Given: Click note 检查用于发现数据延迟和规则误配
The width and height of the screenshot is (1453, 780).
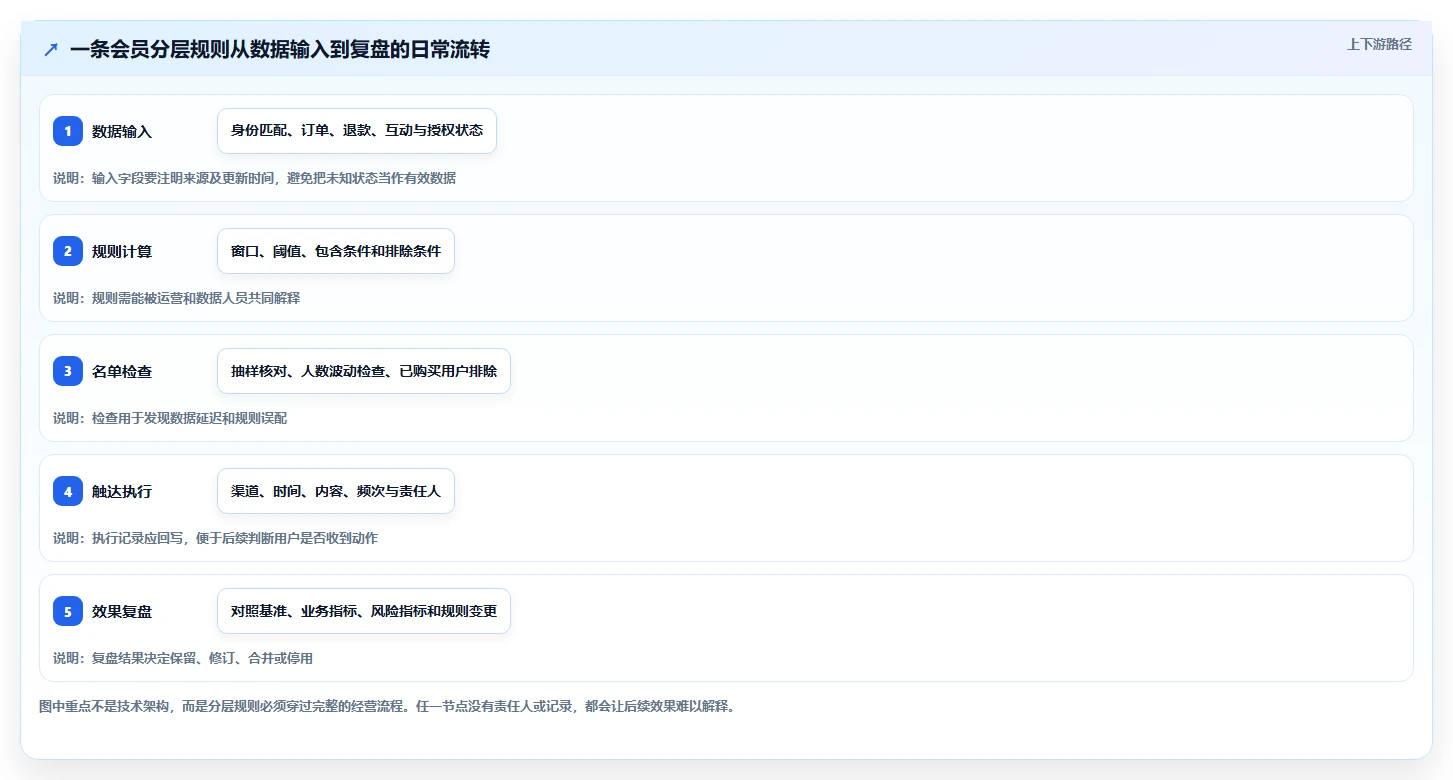Looking at the screenshot, I should 189,418.
